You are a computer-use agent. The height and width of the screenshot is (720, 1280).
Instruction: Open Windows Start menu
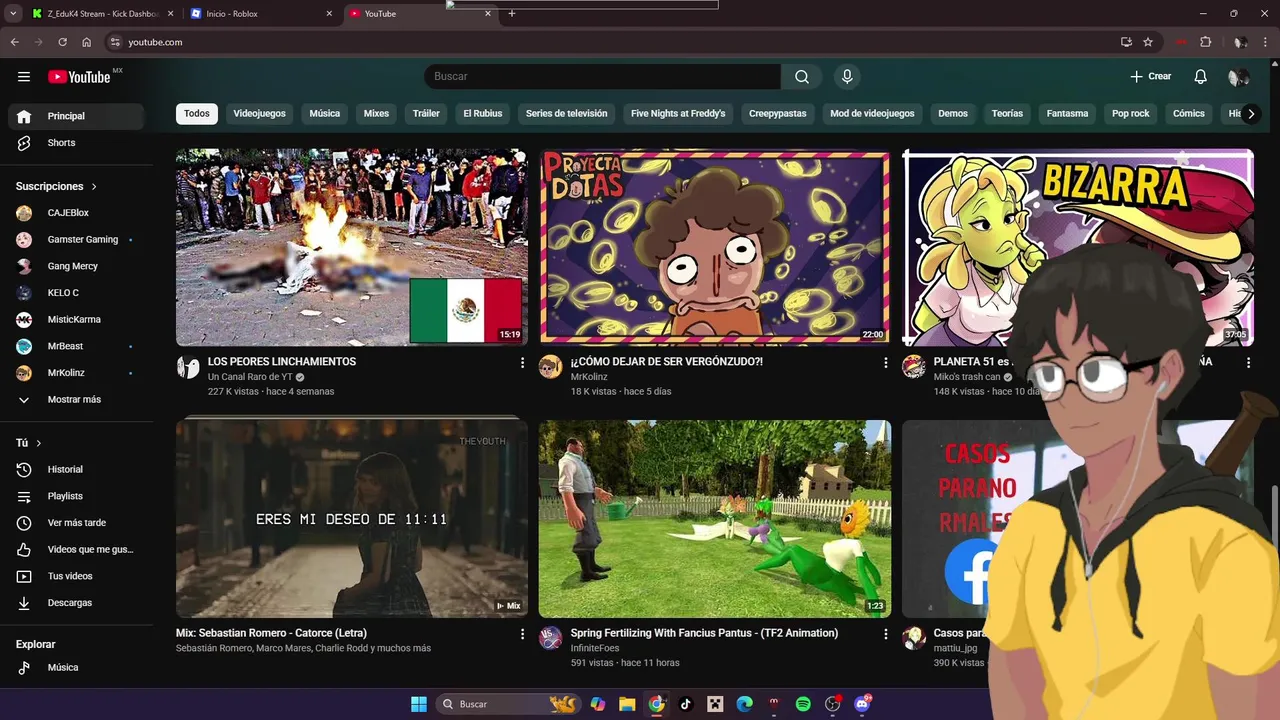coord(419,704)
